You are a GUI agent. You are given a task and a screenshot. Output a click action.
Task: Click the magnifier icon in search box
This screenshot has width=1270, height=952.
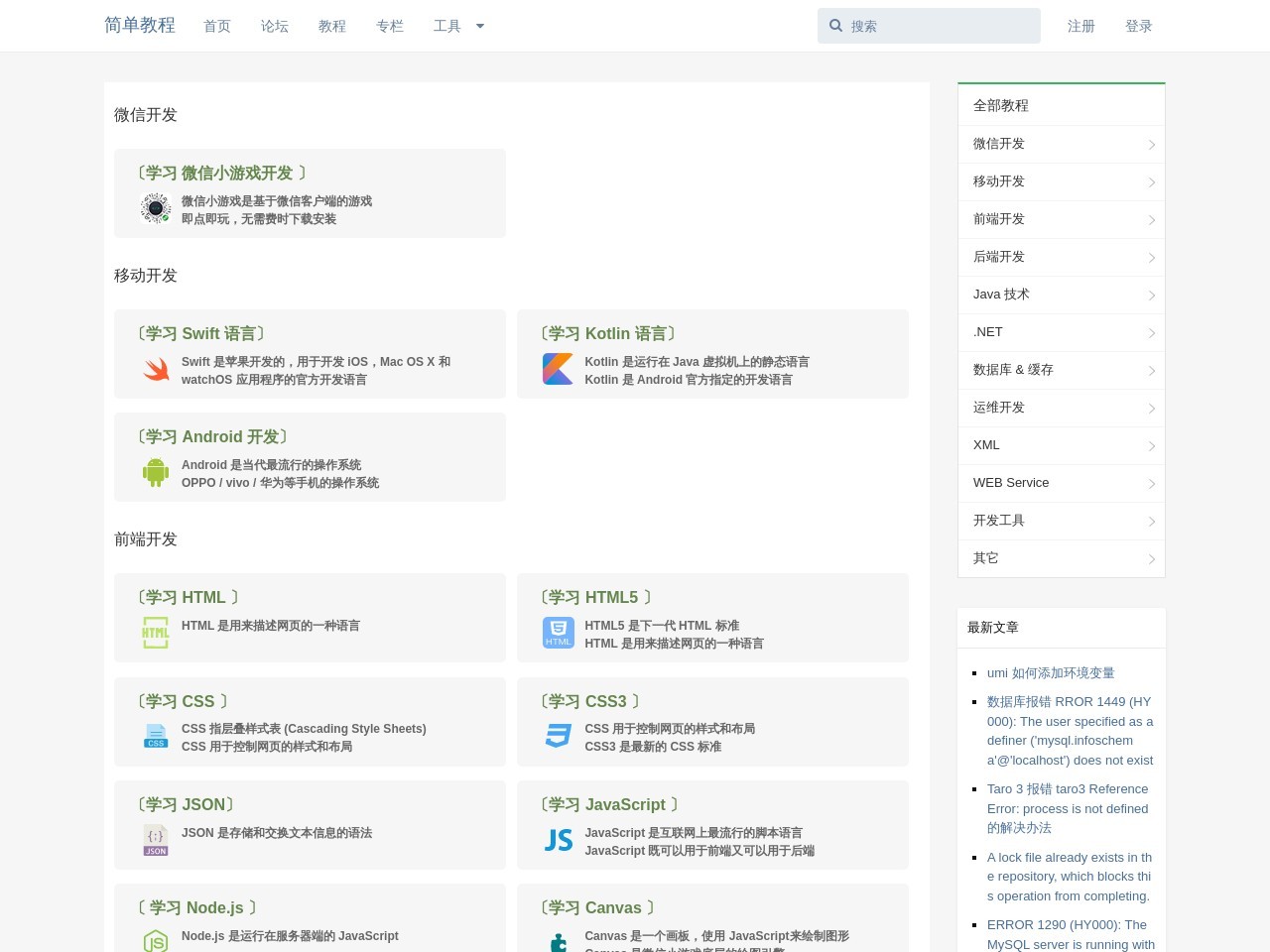836,26
